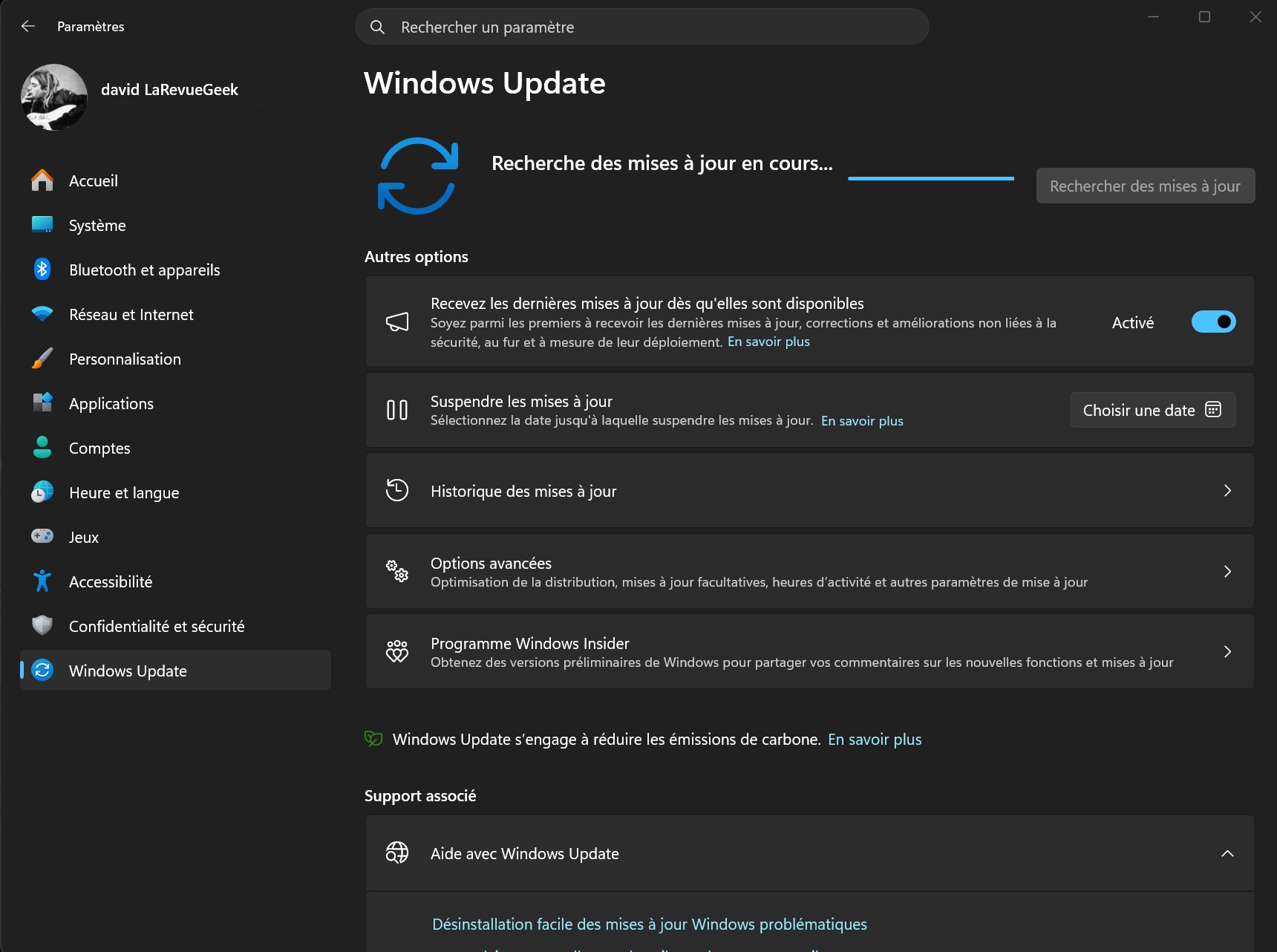Click the Rechercher des mises à jour button
This screenshot has width=1277, height=952.
1146,186
